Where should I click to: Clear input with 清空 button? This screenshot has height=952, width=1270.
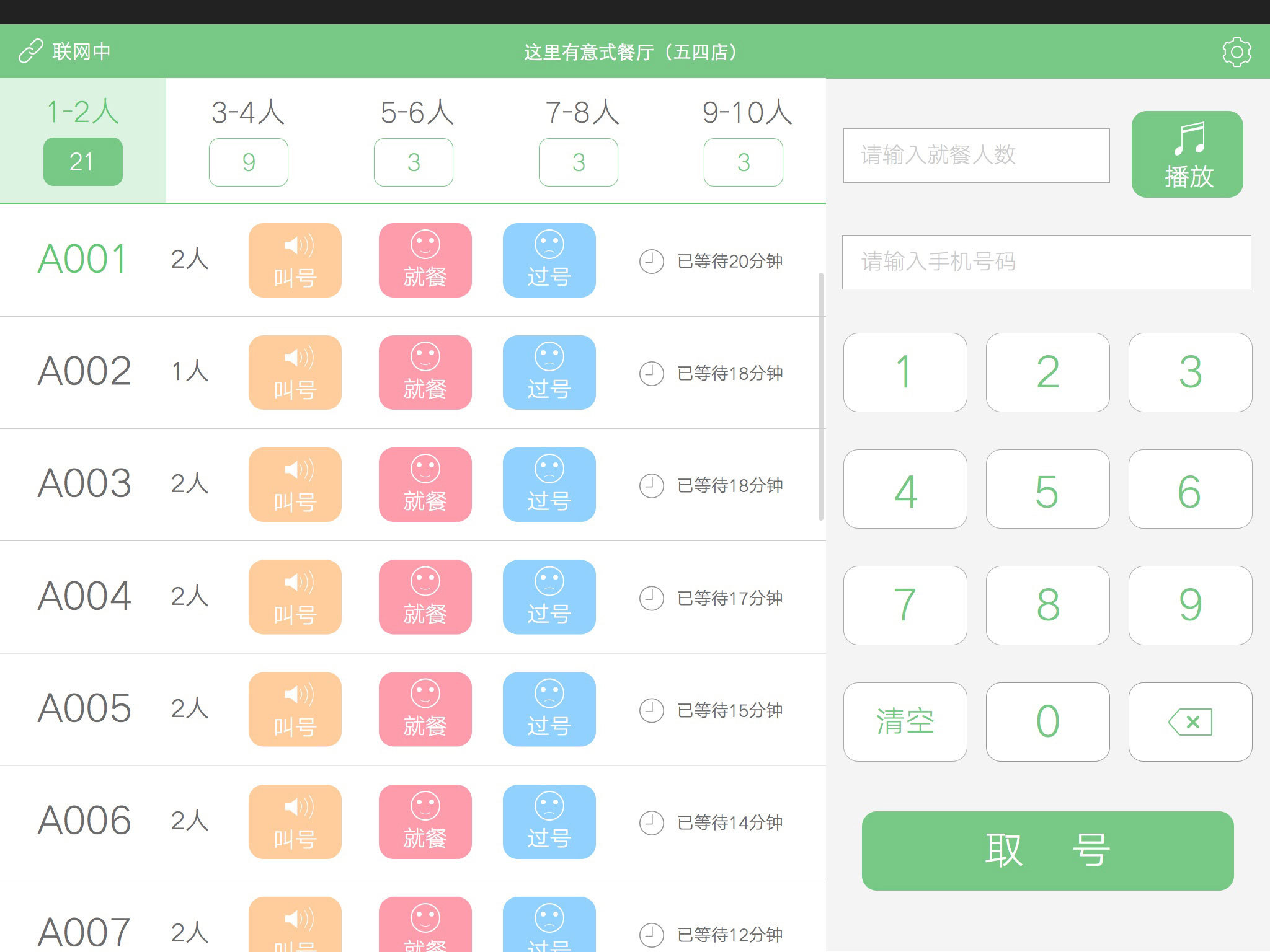click(x=905, y=722)
